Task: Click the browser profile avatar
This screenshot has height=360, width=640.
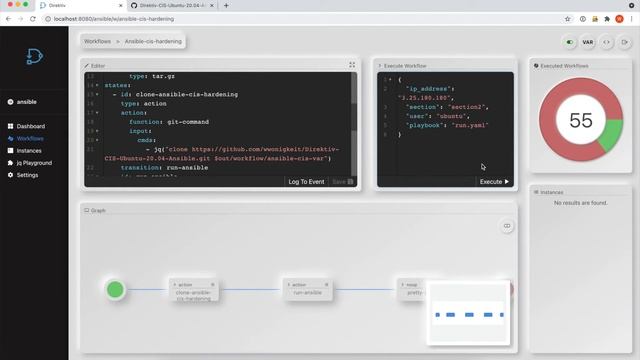Action: click(619, 19)
